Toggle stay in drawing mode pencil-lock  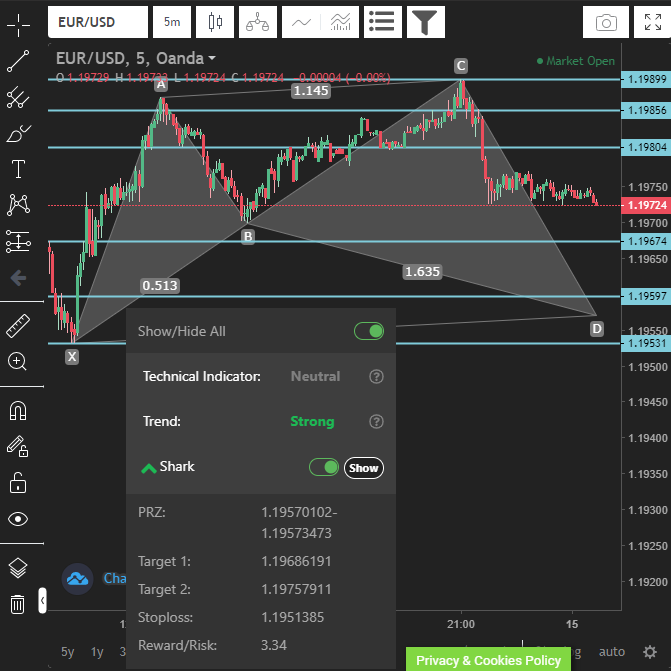tap(18, 447)
